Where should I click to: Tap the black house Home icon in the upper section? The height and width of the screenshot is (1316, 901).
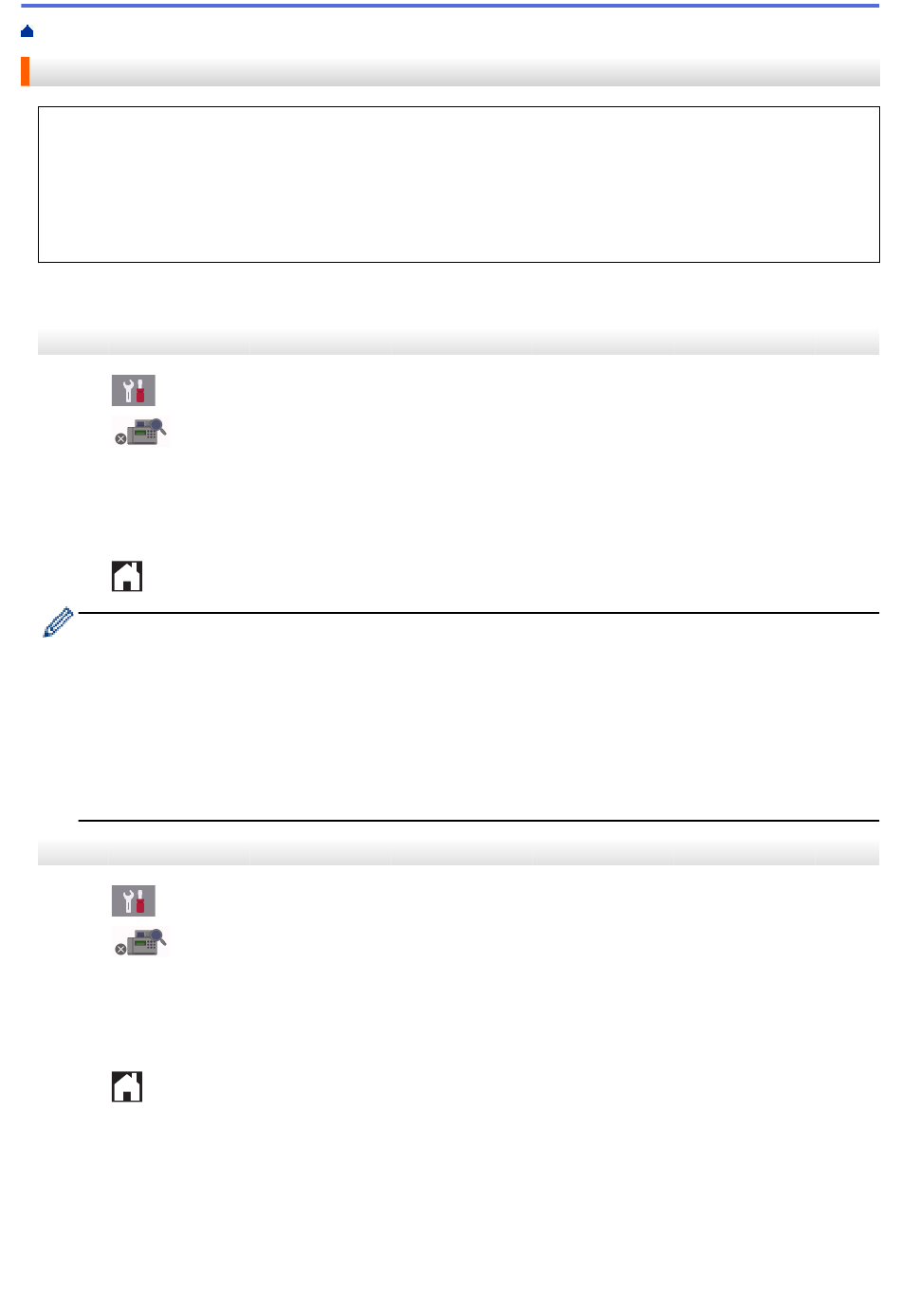coord(127,576)
